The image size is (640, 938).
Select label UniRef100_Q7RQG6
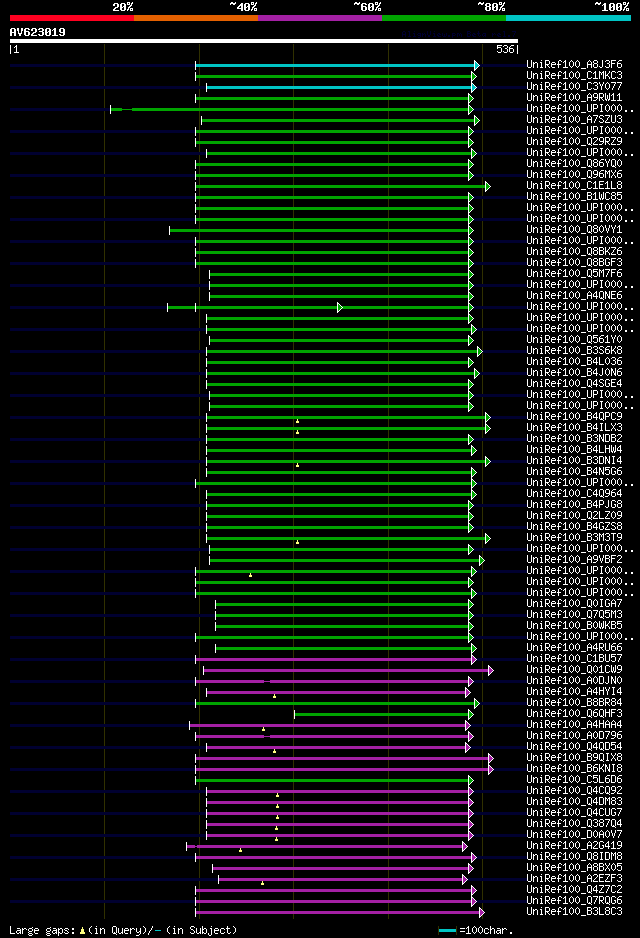(574, 900)
